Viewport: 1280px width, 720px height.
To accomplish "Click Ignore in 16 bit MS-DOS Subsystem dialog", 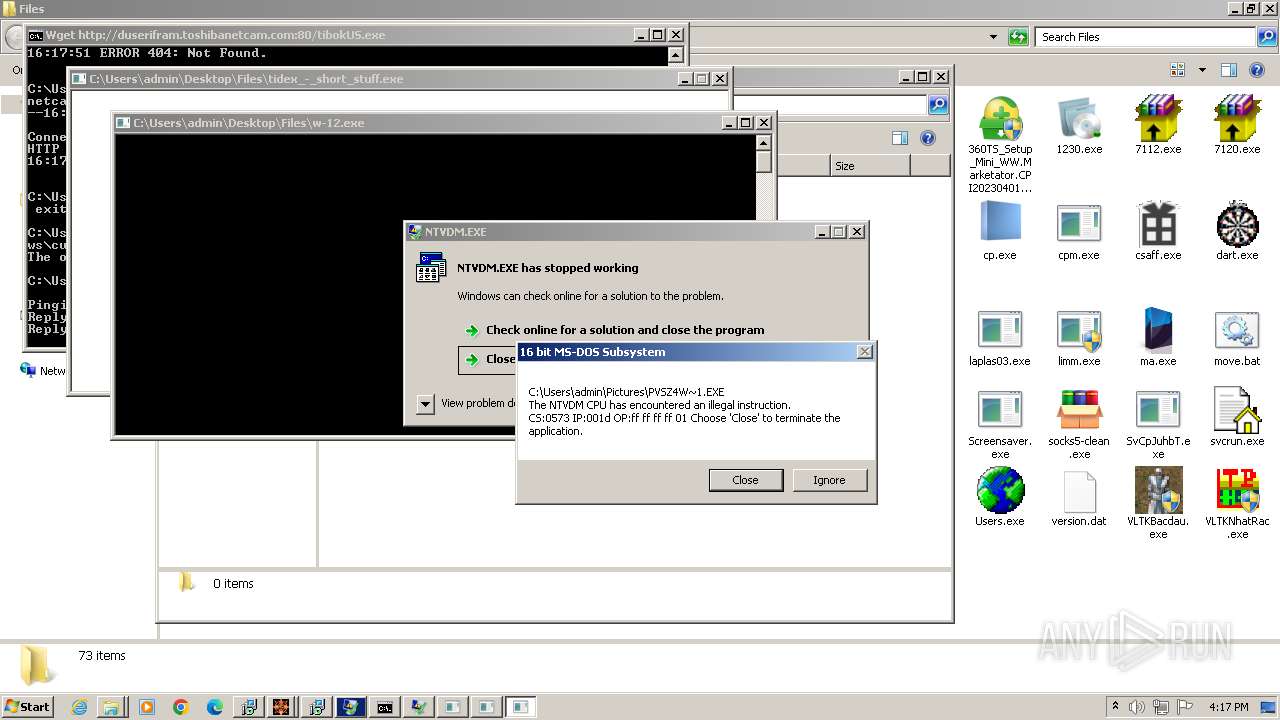I will (829, 480).
